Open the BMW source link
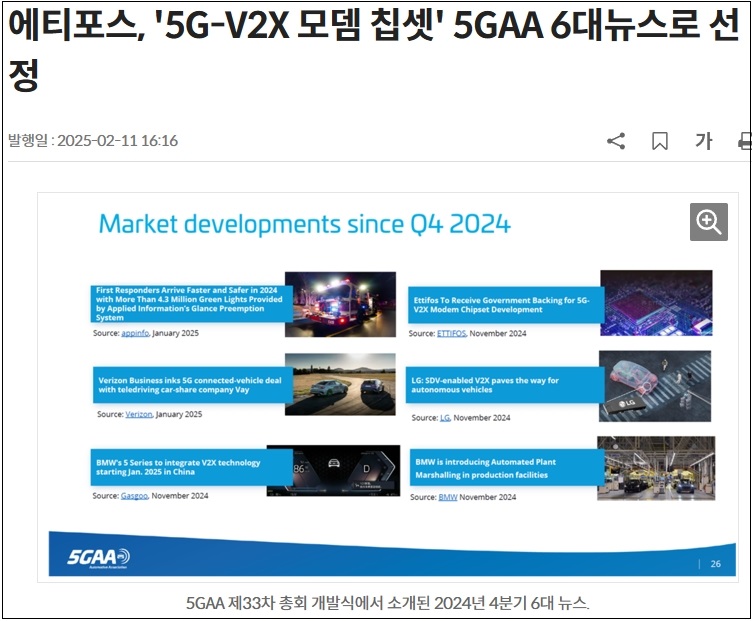The height and width of the screenshot is (621, 752). point(448,497)
